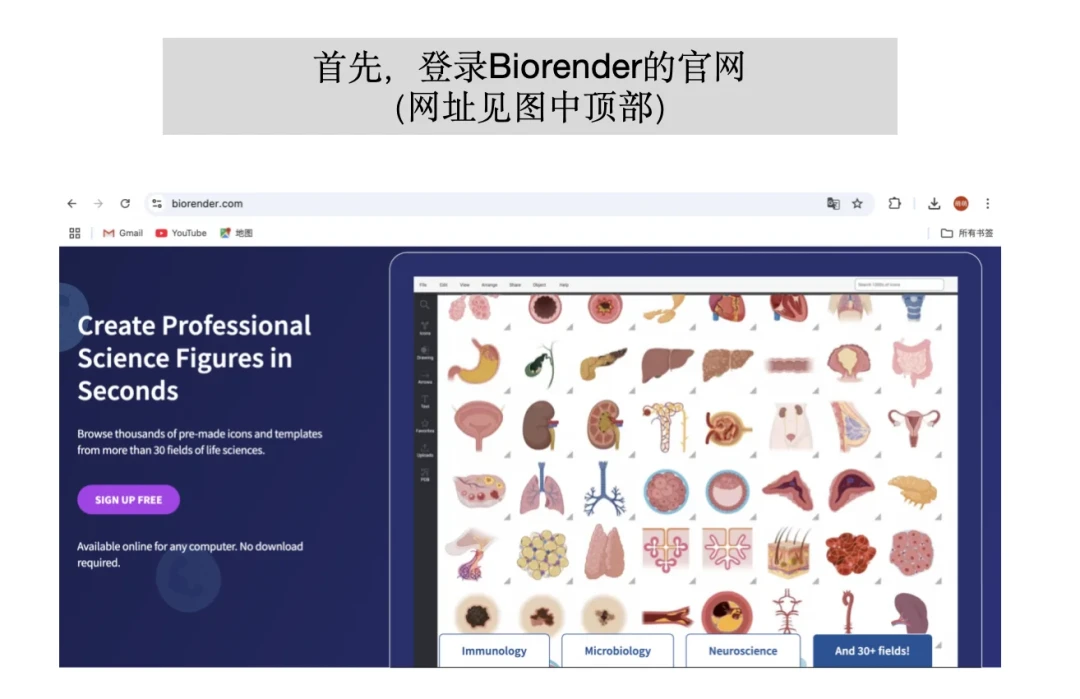Open the Edit menu in BioRender editor
Image resolution: width=1080 pixels, height=699 pixels.
(444, 285)
